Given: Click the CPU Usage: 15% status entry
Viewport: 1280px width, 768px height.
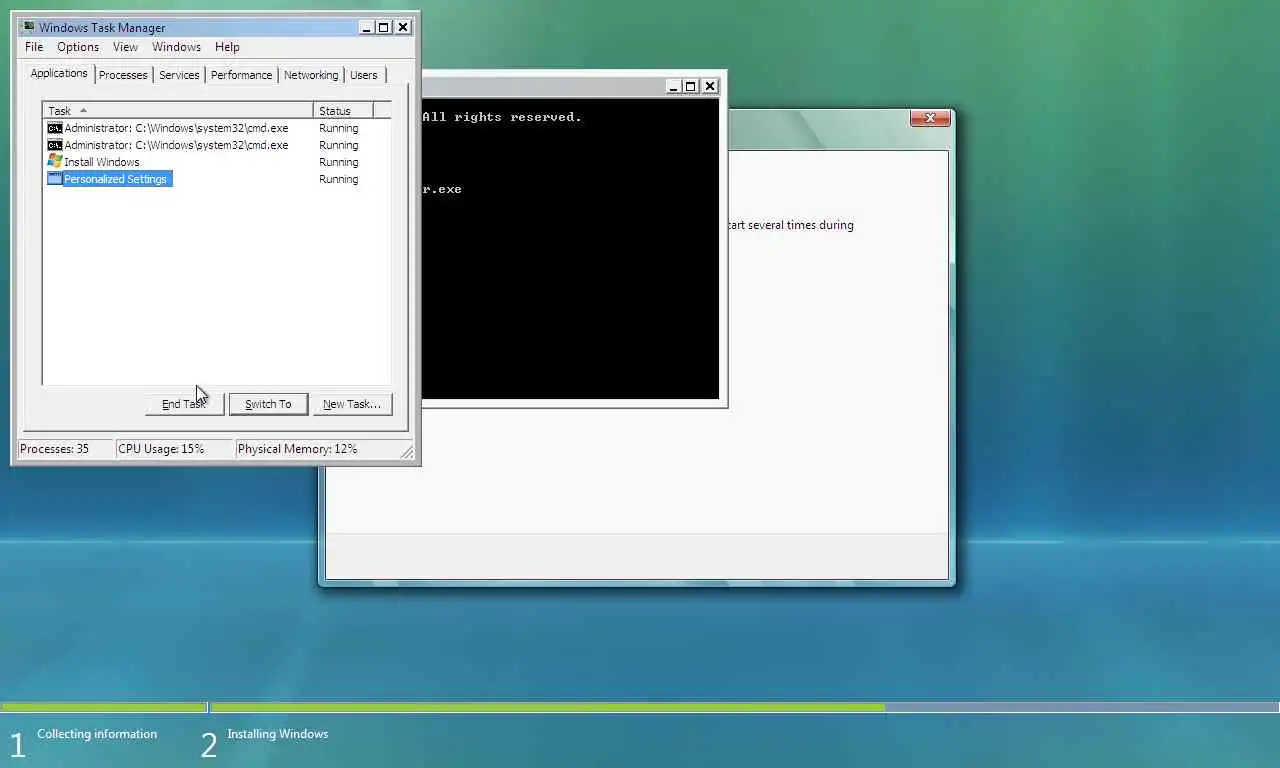Looking at the screenshot, I should [x=174, y=449].
